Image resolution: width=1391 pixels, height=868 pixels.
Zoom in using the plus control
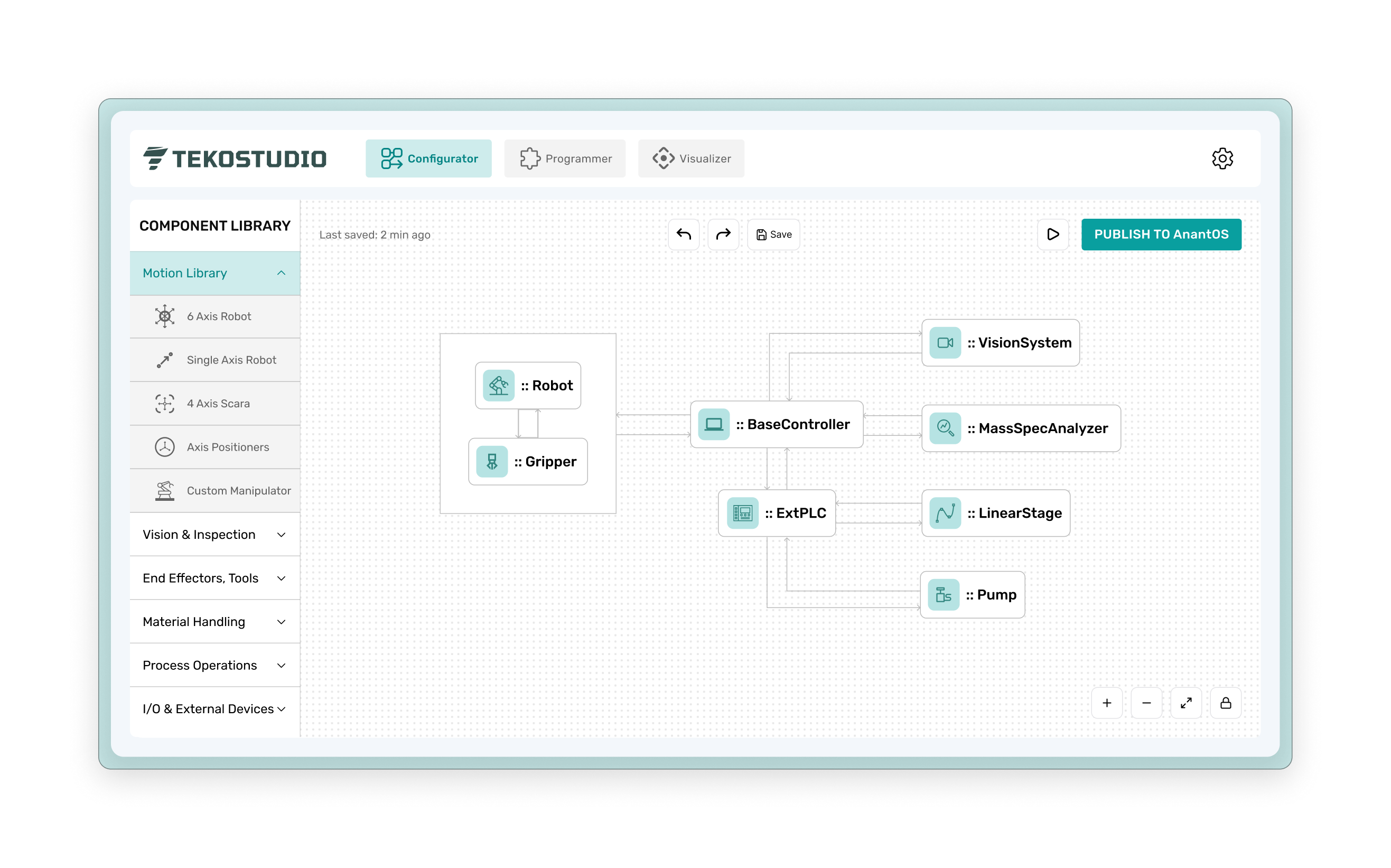[x=1107, y=703]
